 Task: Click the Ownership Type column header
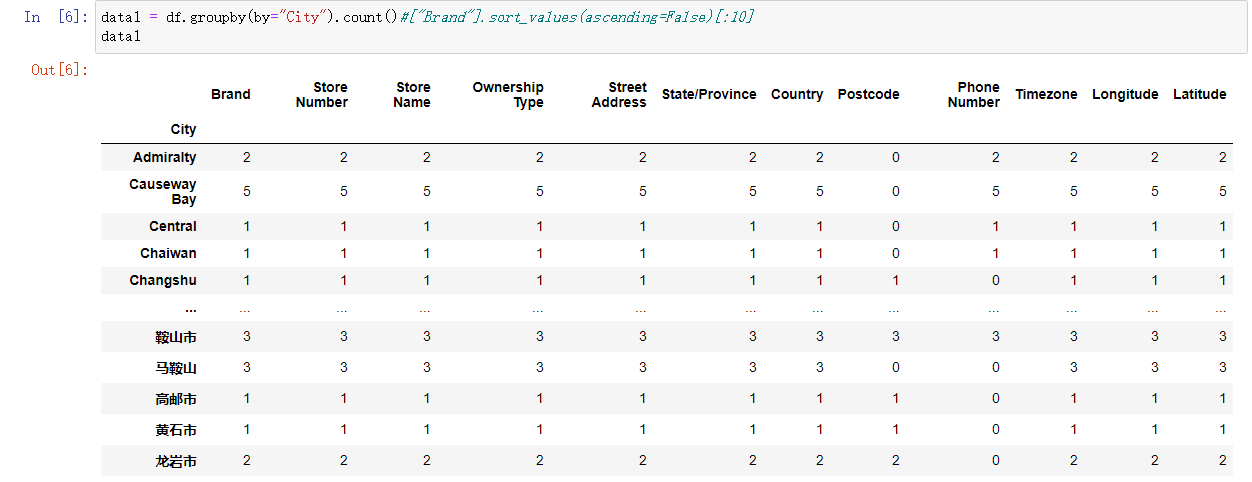(508, 94)
